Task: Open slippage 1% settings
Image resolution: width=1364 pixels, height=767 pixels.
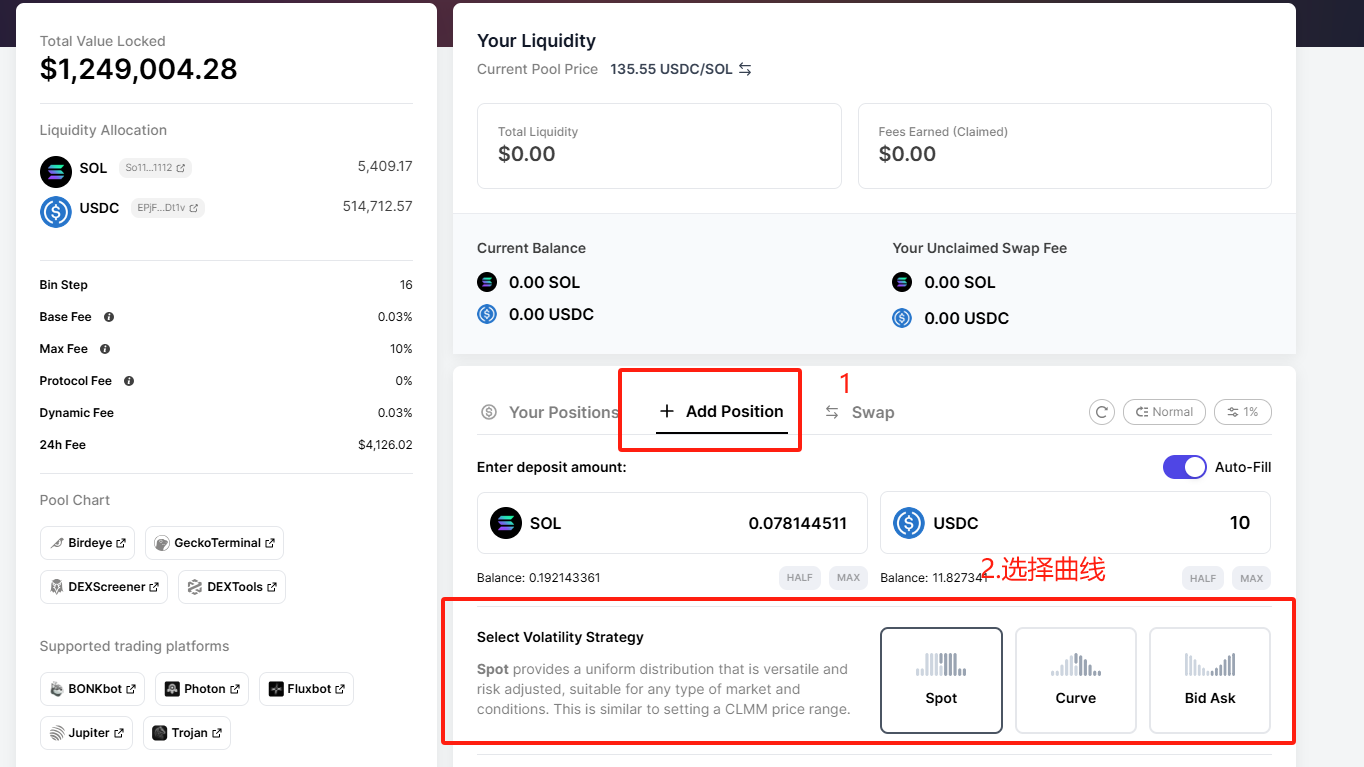Action: [1243, 412]
